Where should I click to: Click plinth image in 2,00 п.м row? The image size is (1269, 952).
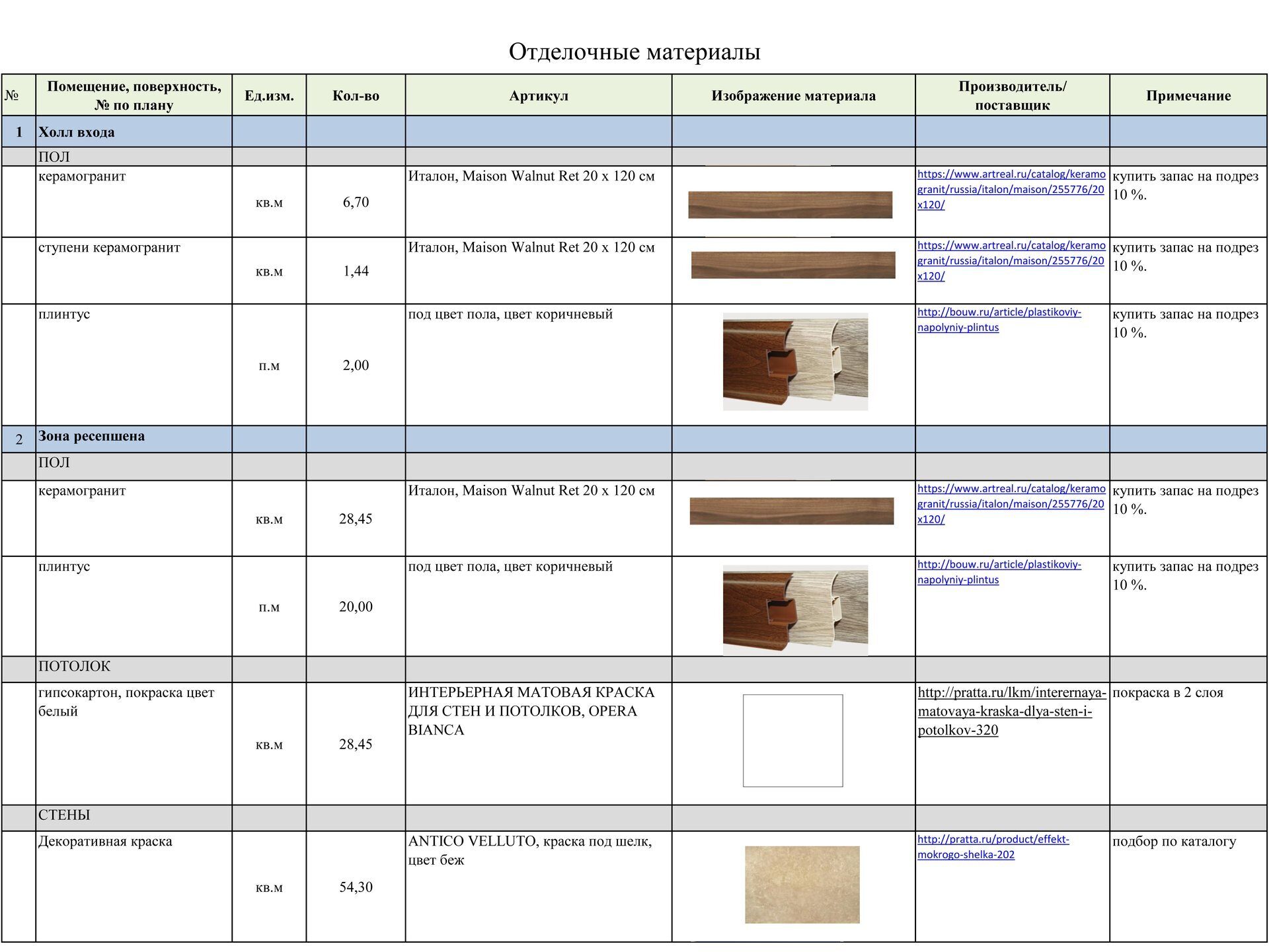(796, 362)
